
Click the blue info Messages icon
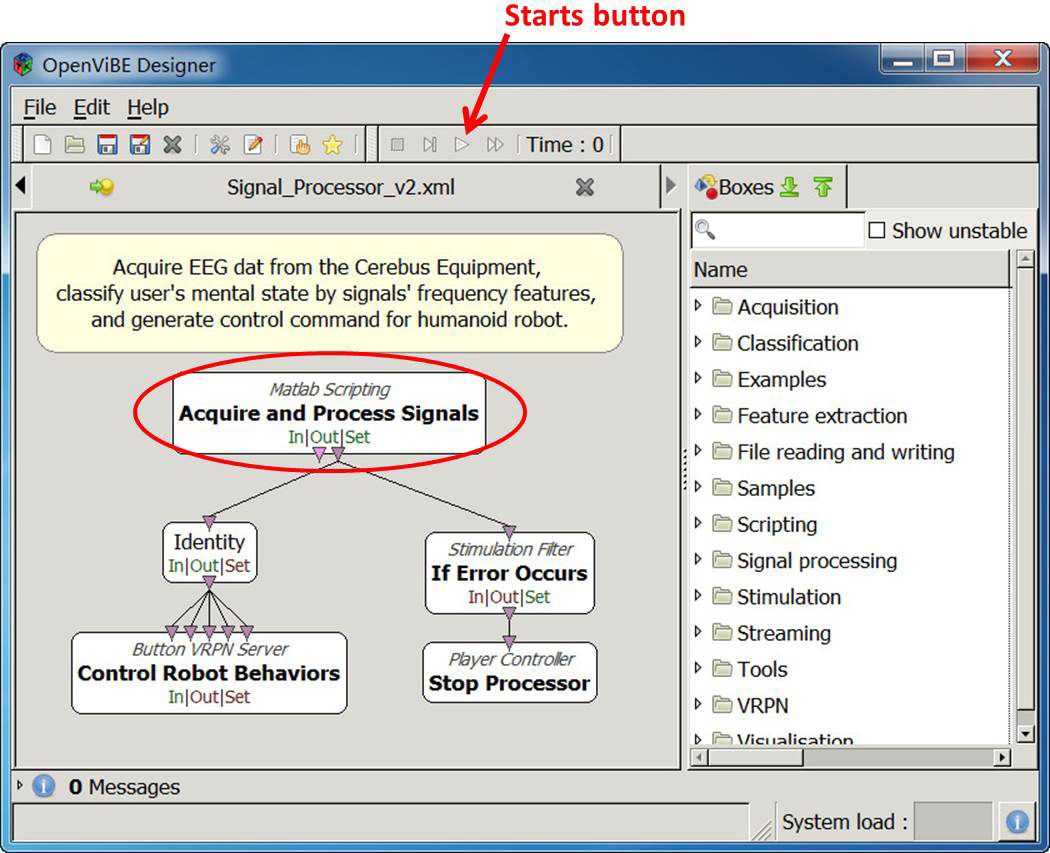pos(44,785)
